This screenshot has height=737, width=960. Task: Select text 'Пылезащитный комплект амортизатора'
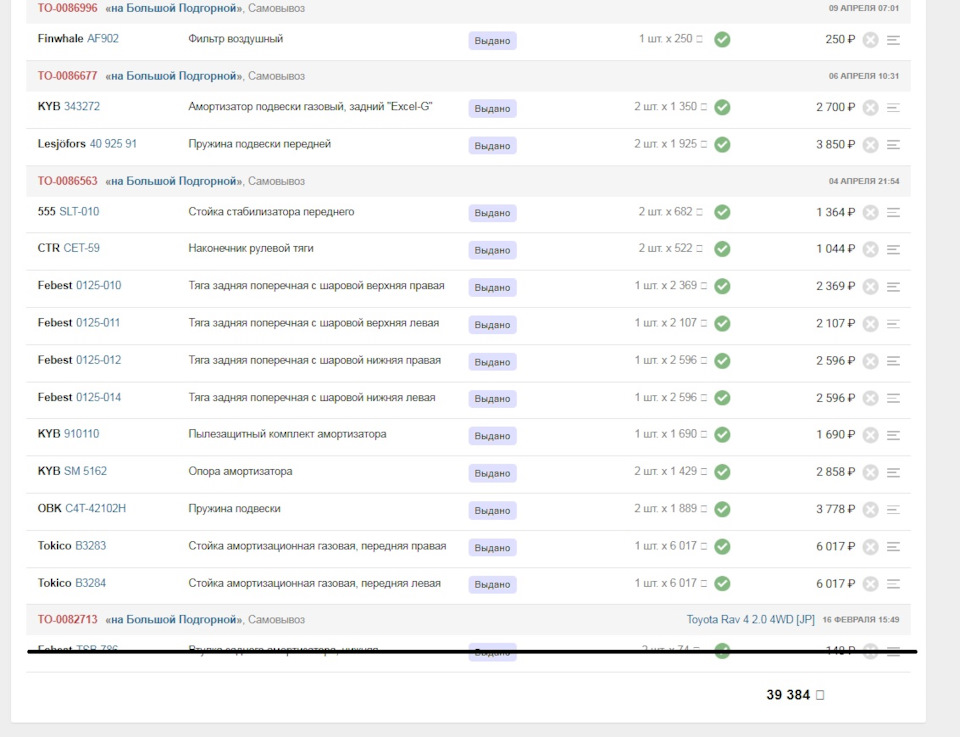tap(287, 434)
